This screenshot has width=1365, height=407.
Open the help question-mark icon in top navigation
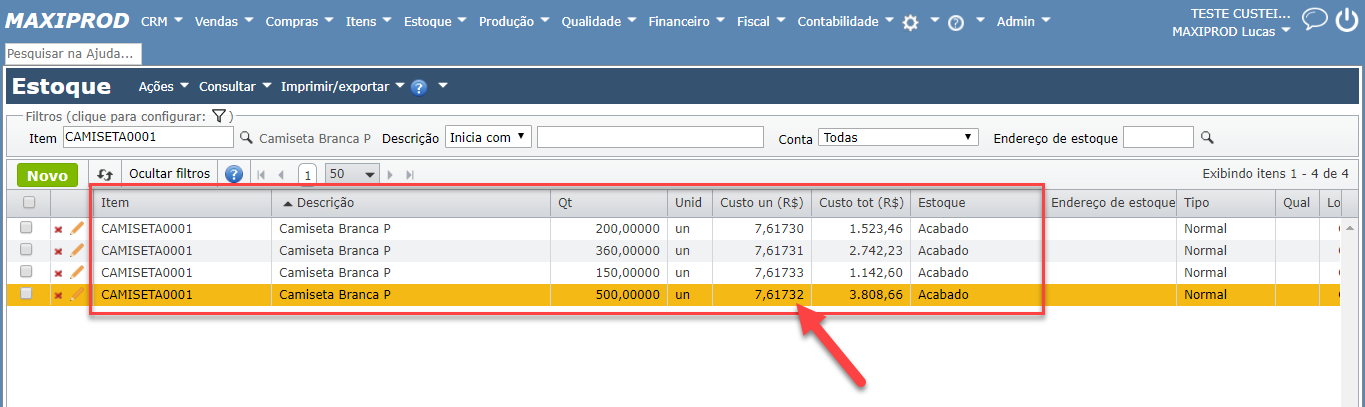956,23
